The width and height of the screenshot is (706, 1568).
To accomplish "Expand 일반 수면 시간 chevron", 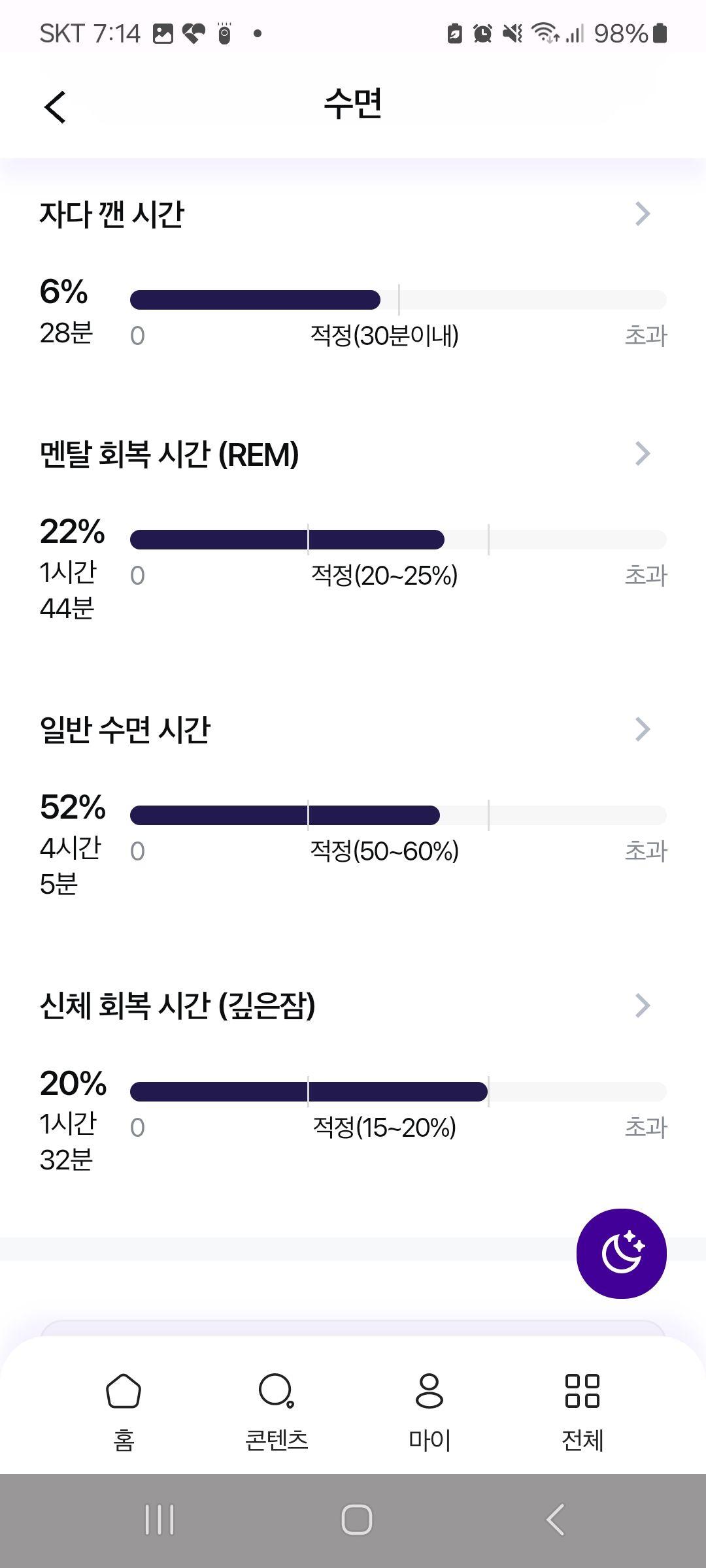I will click(x=643, y=729).
